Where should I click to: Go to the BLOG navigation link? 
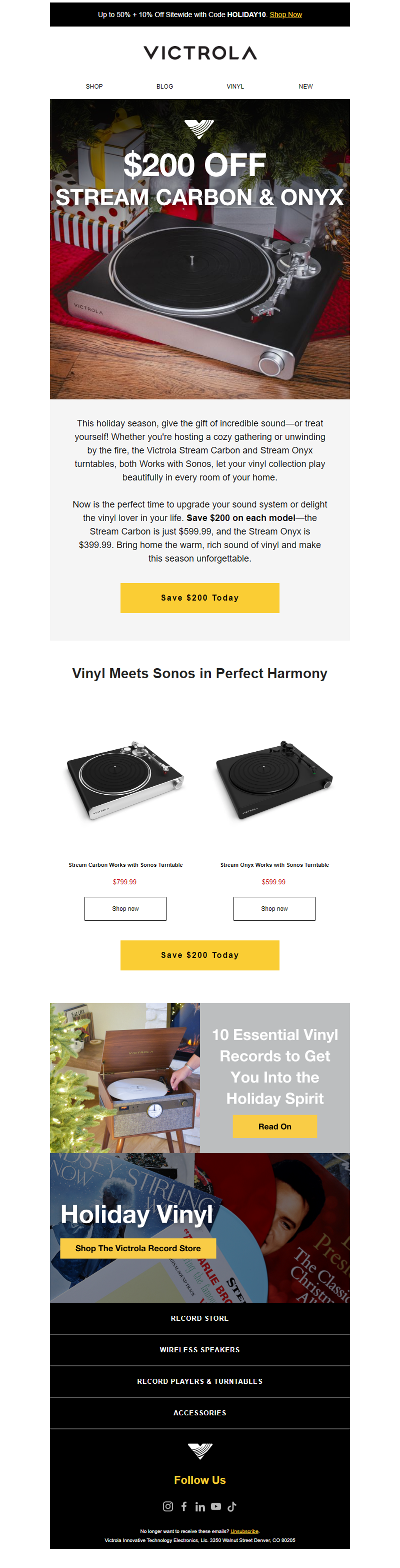164,87
